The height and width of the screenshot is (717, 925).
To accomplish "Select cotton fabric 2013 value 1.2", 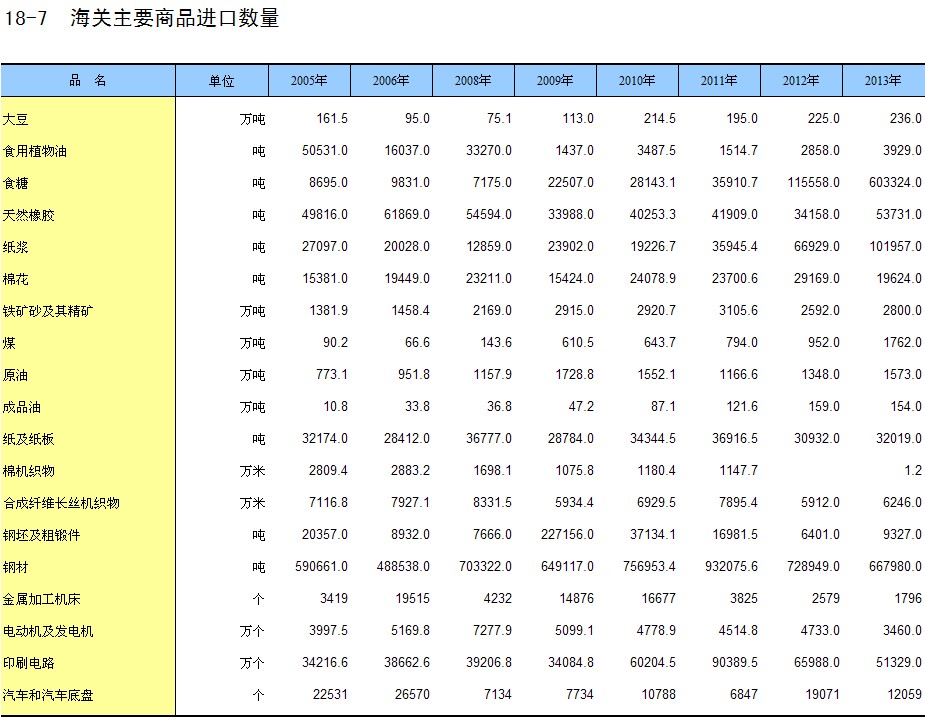I will point(913,470).
